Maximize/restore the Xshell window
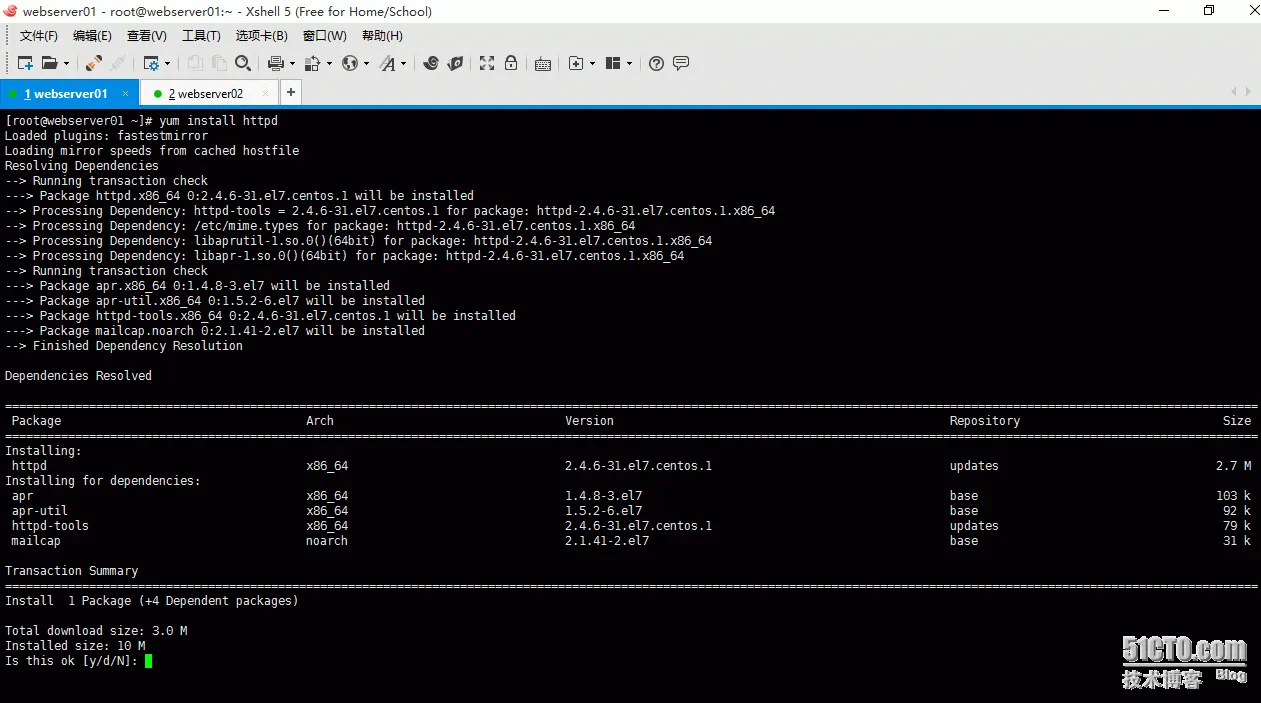This screenshot has width=1261, height=703. coord(1209,11)
